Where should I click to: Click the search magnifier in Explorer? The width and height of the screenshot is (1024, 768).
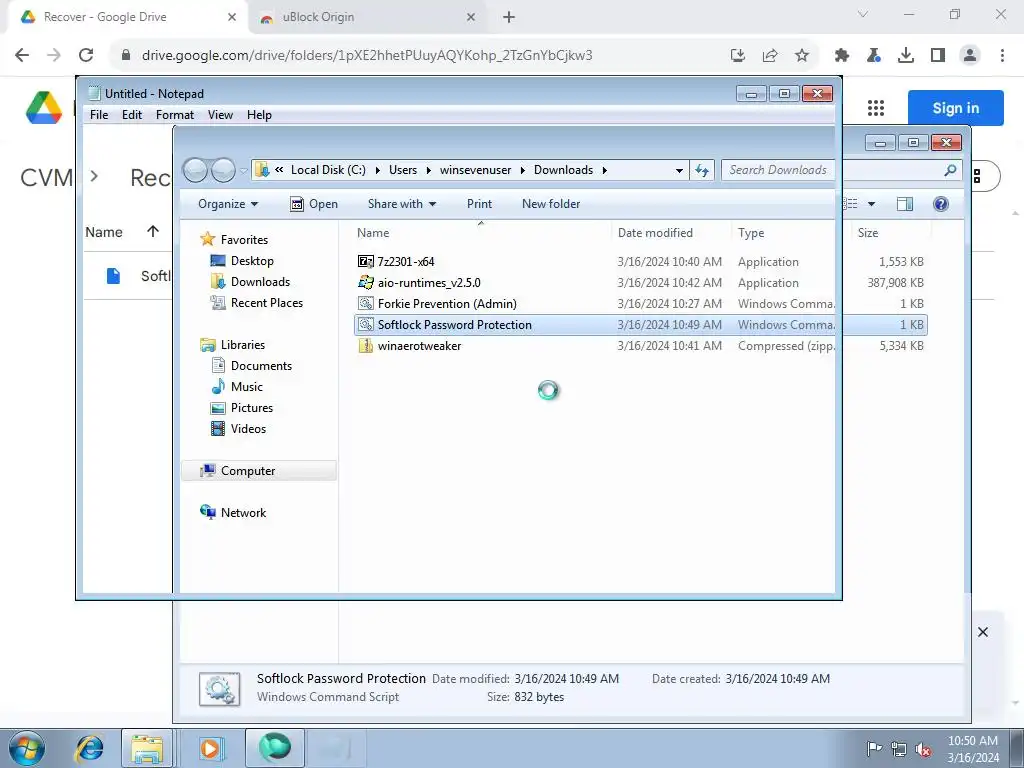tap(950, 170)
